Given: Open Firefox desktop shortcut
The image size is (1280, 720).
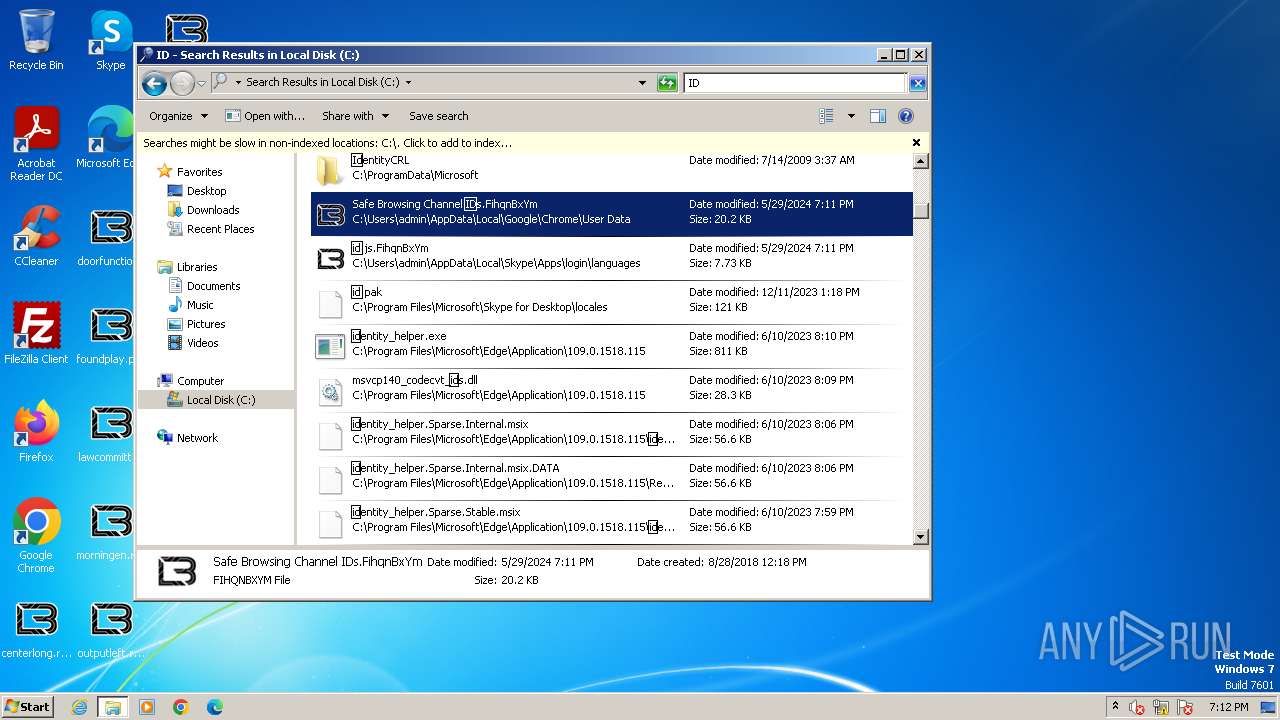Looking at the screenshot, I should click(36, 432).
